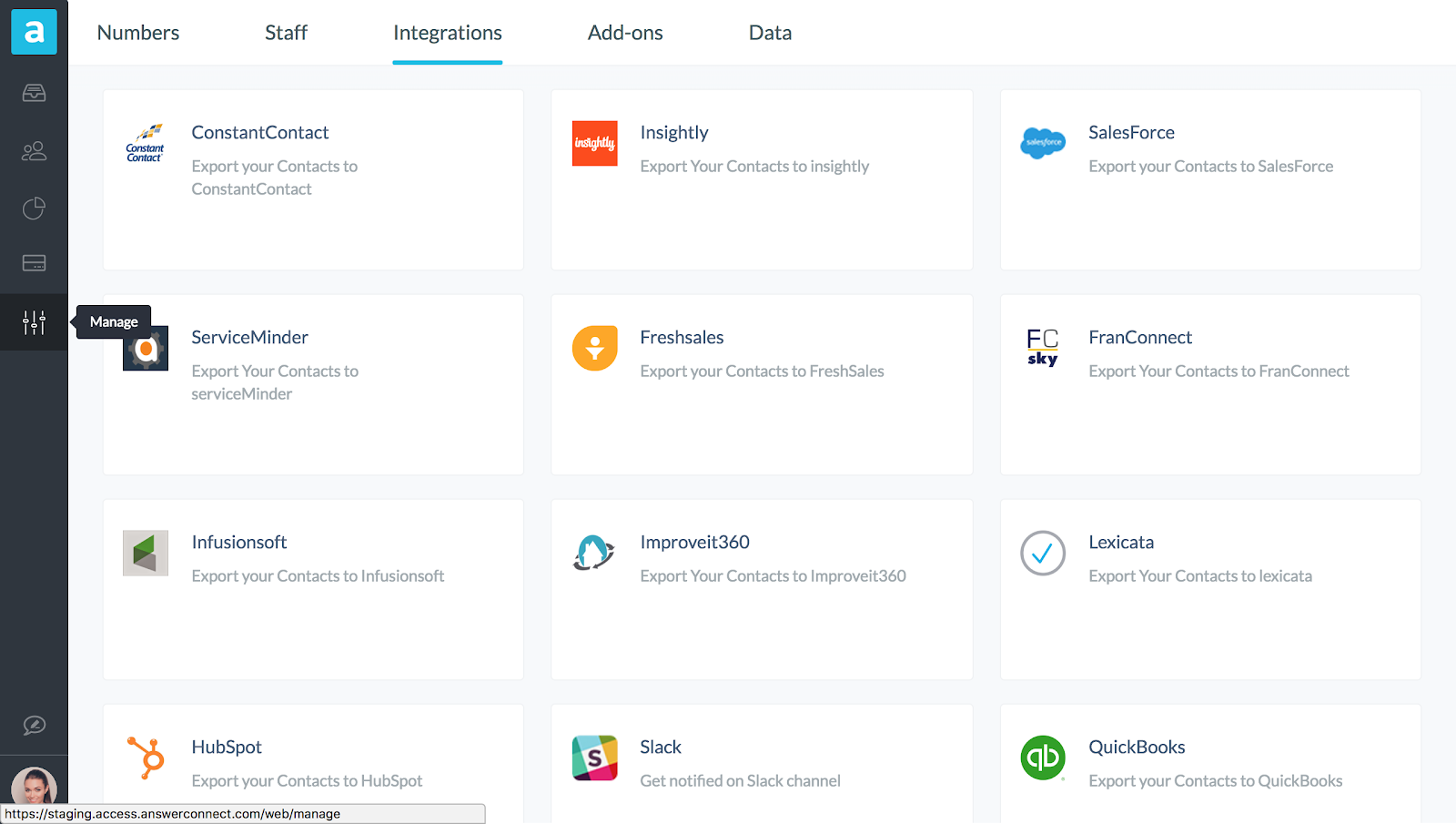
Task: Click the Slack logo icon
Action: tap(595, 758)
